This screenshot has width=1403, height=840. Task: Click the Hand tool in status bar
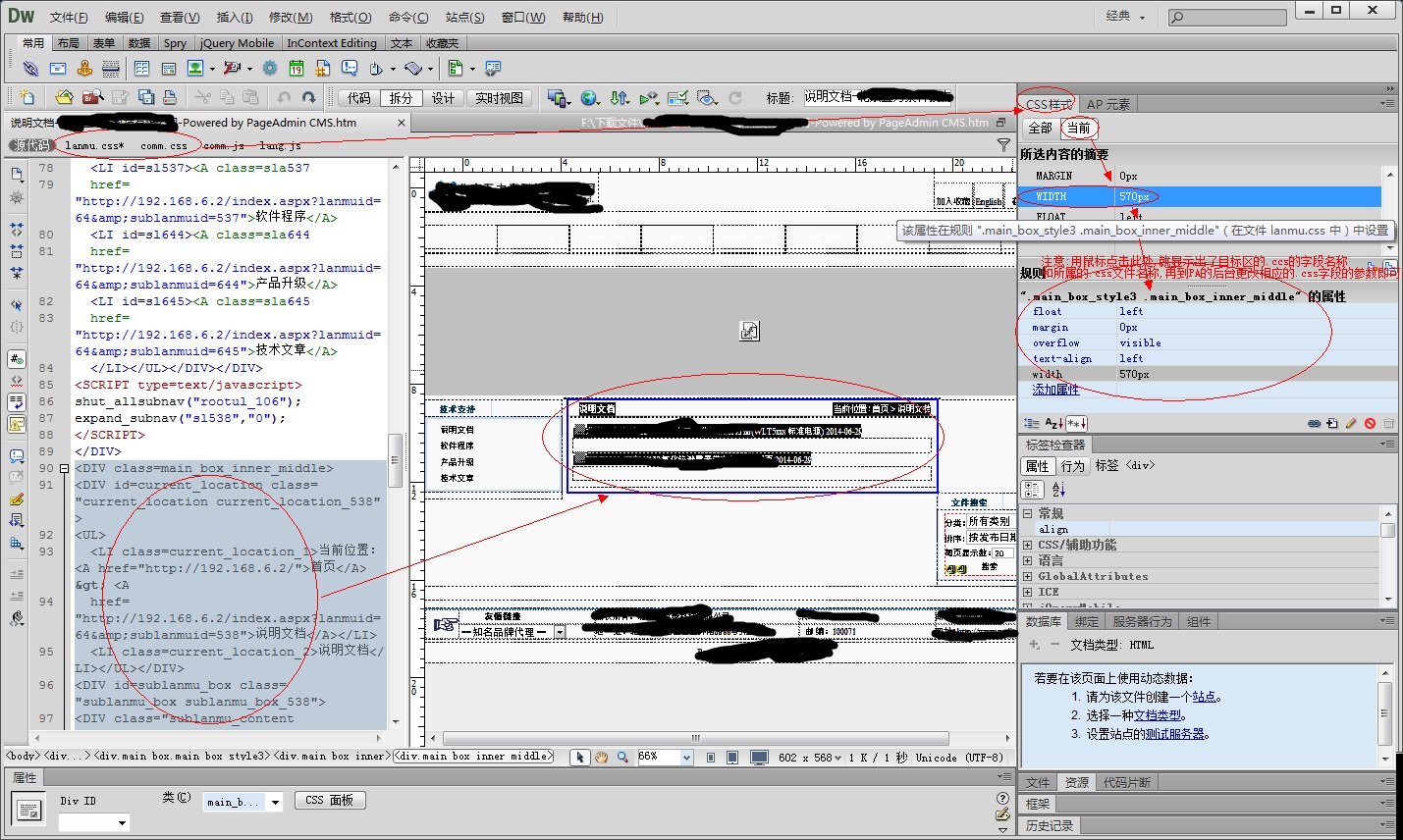pyautogui.click(x=601, y=757)
